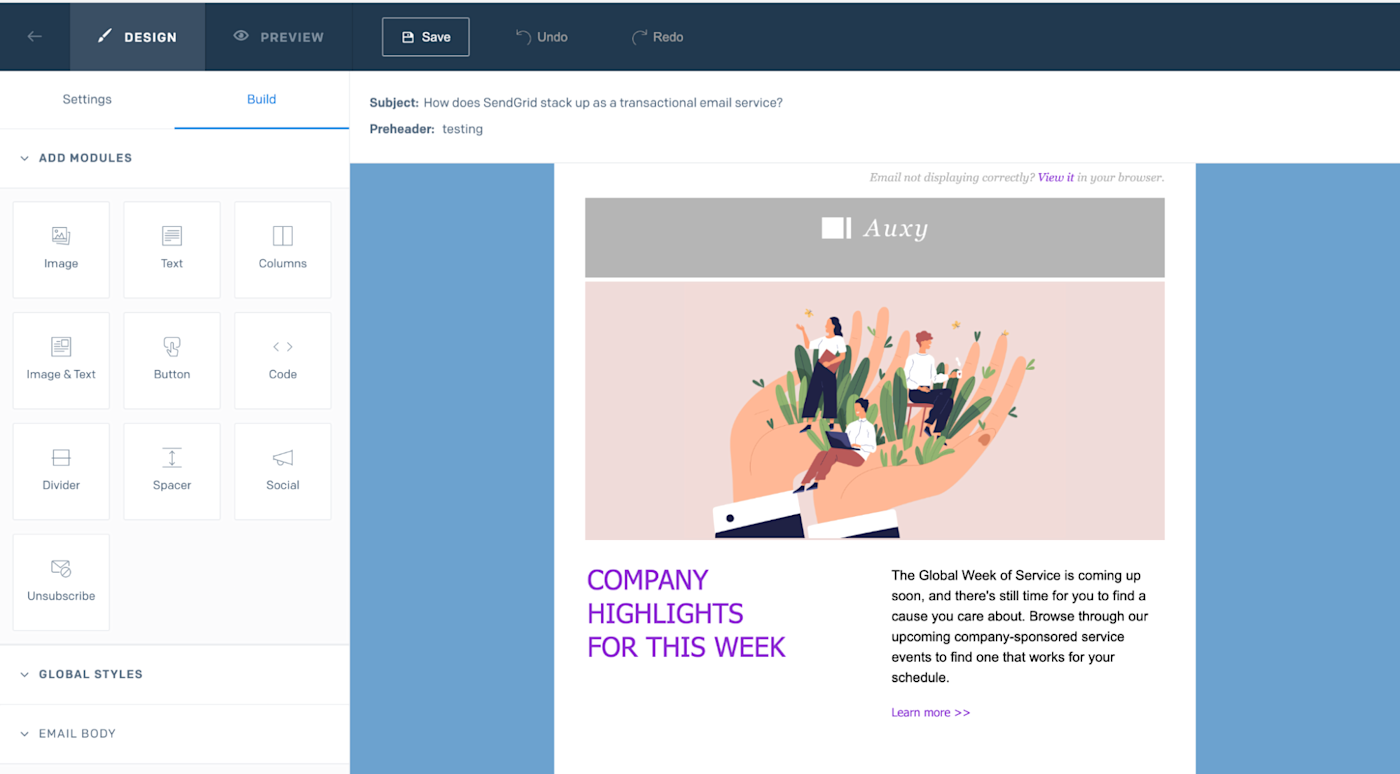Add a Text module

(172, 249)
